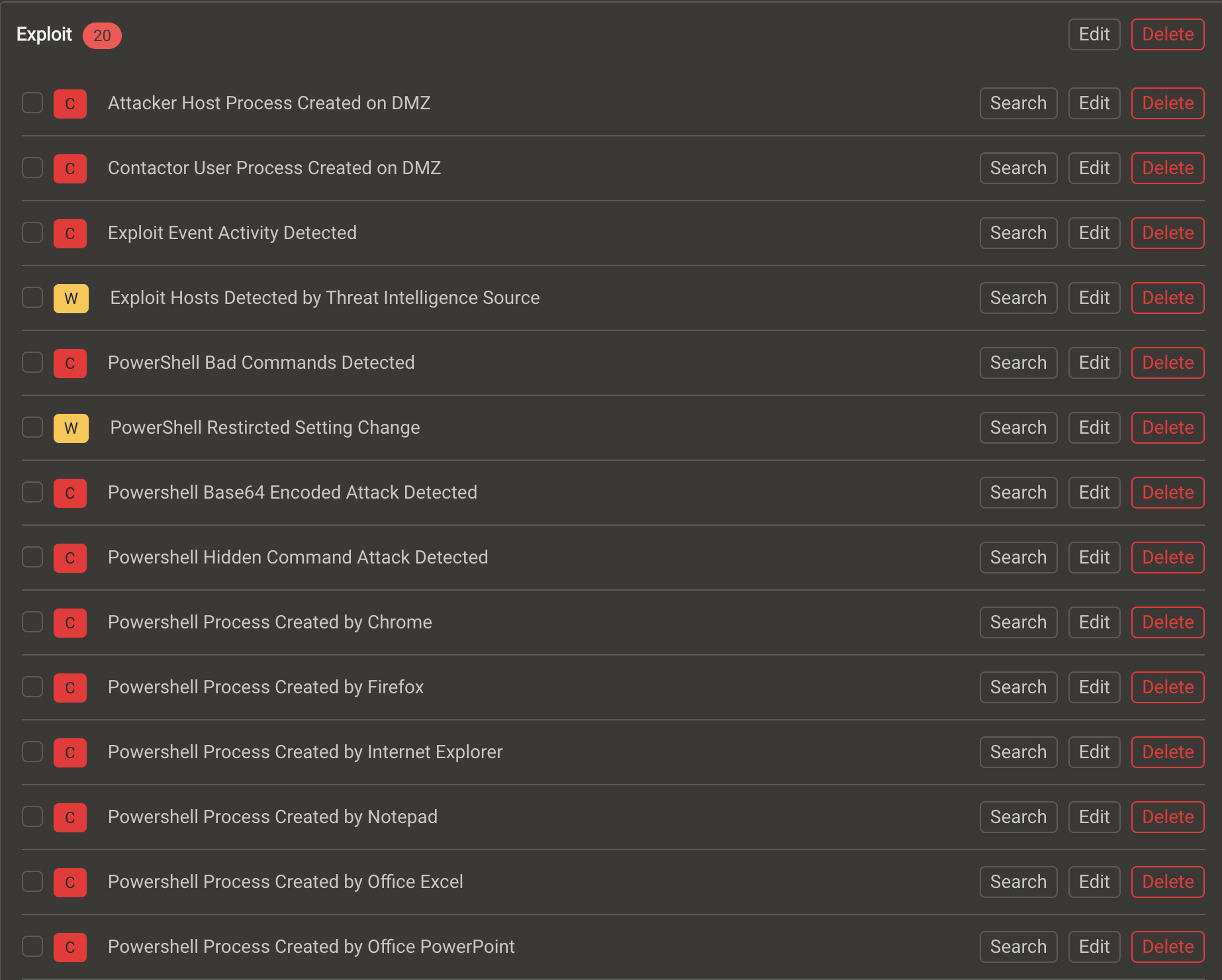Screen dimensions: 1222x980
Task: Search Contactor User Process Created on DMZ
Action: [1018, 168]
